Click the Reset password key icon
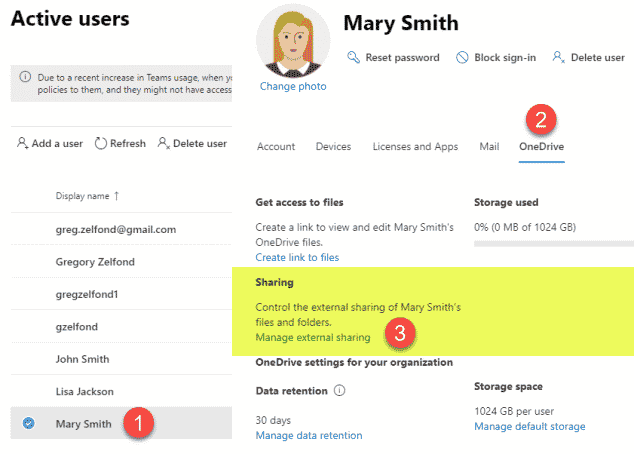Screen dimensions: 634x454 [353, 57]
